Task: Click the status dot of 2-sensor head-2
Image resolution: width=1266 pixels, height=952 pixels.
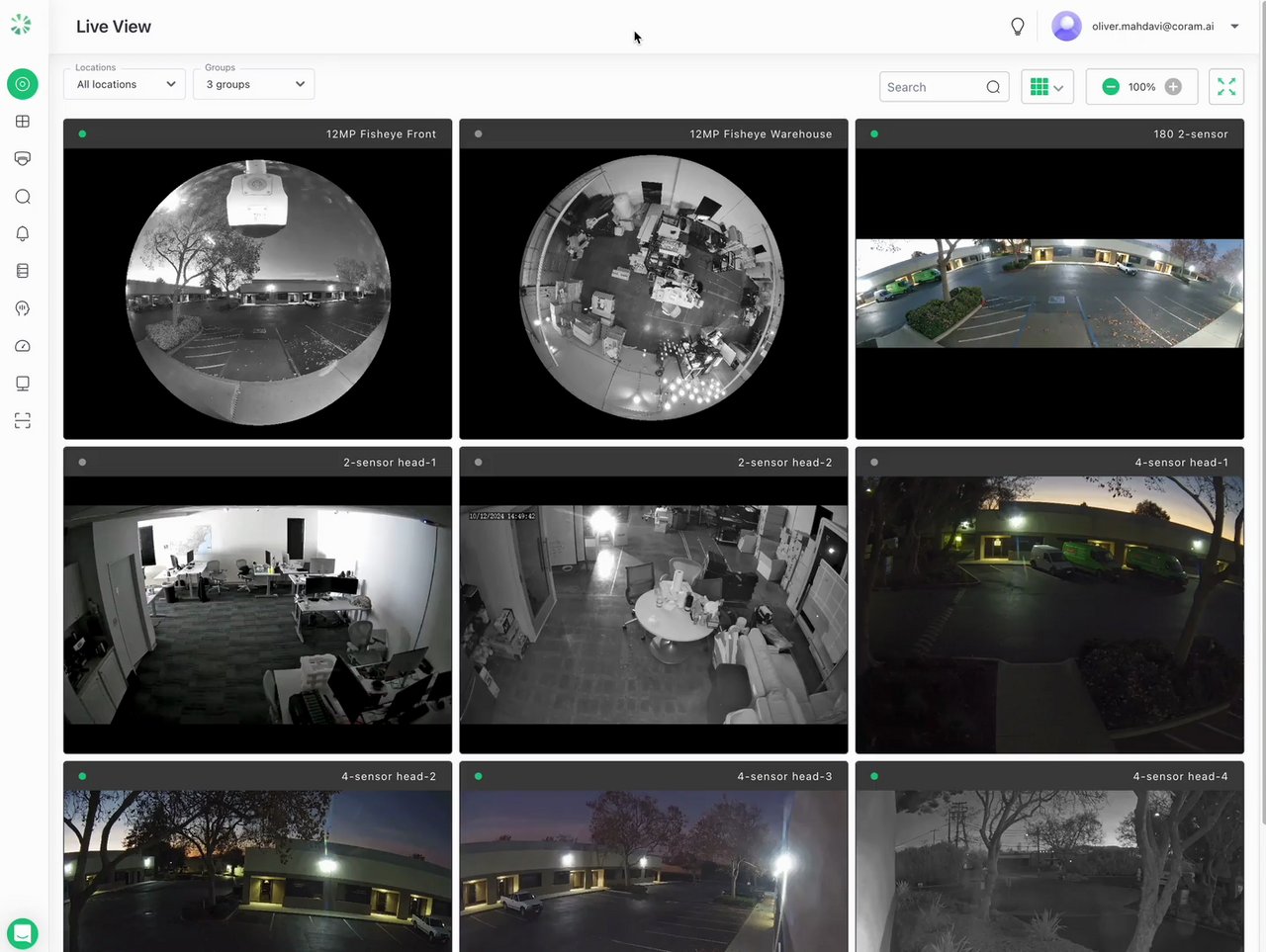Action: click(x=479, y=462)
